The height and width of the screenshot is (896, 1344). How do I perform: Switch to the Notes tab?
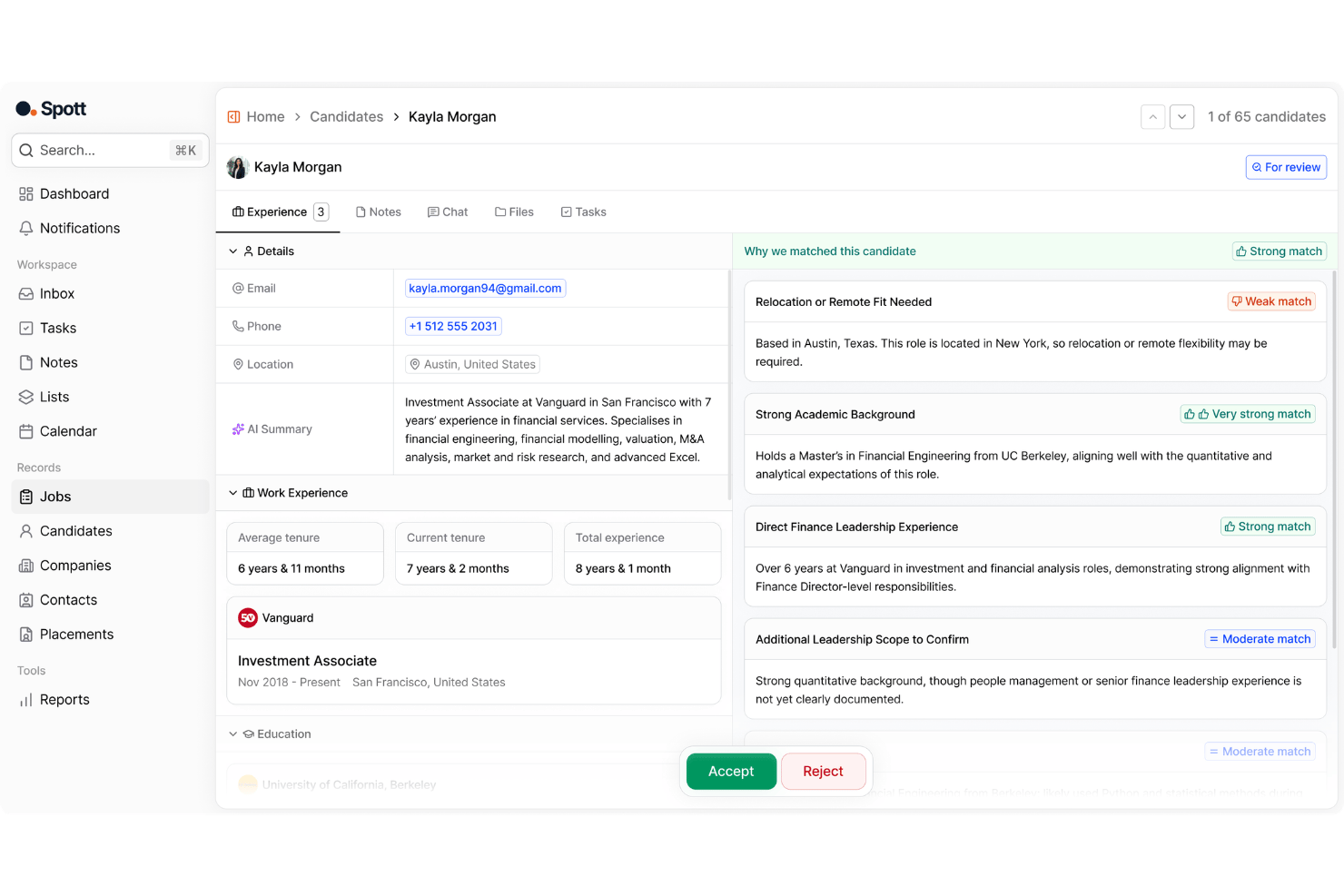click(x=379, y=212)
